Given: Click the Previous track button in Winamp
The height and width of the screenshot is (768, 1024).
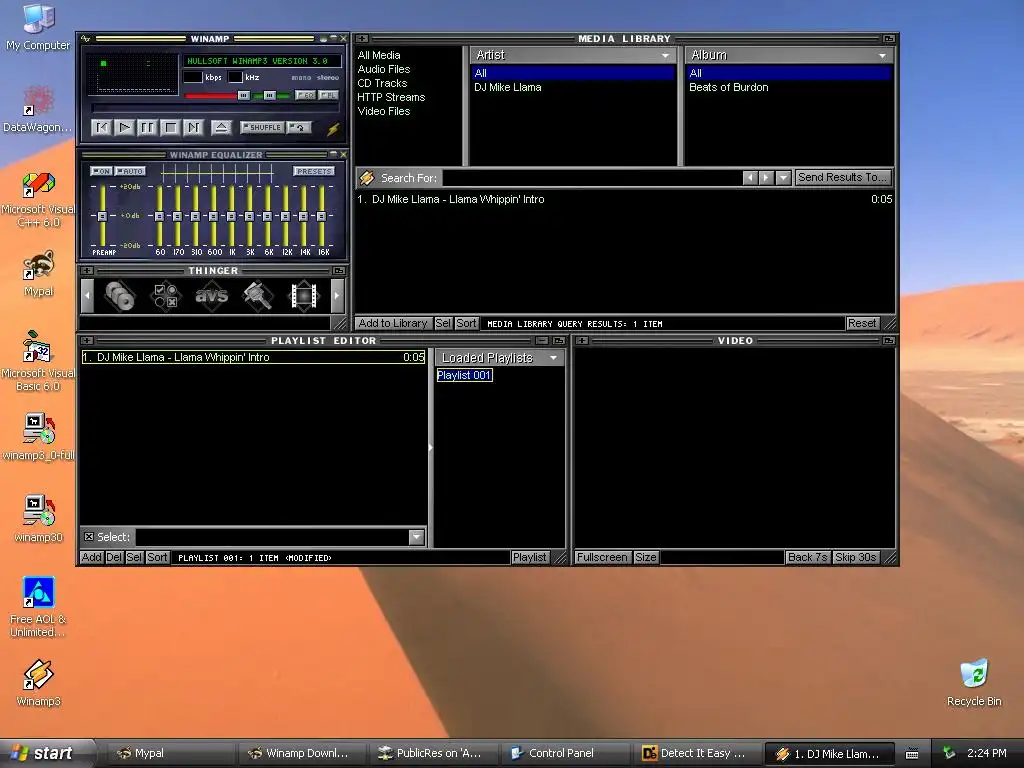Looking at the screenshot, I should click(x=102, y=127).
